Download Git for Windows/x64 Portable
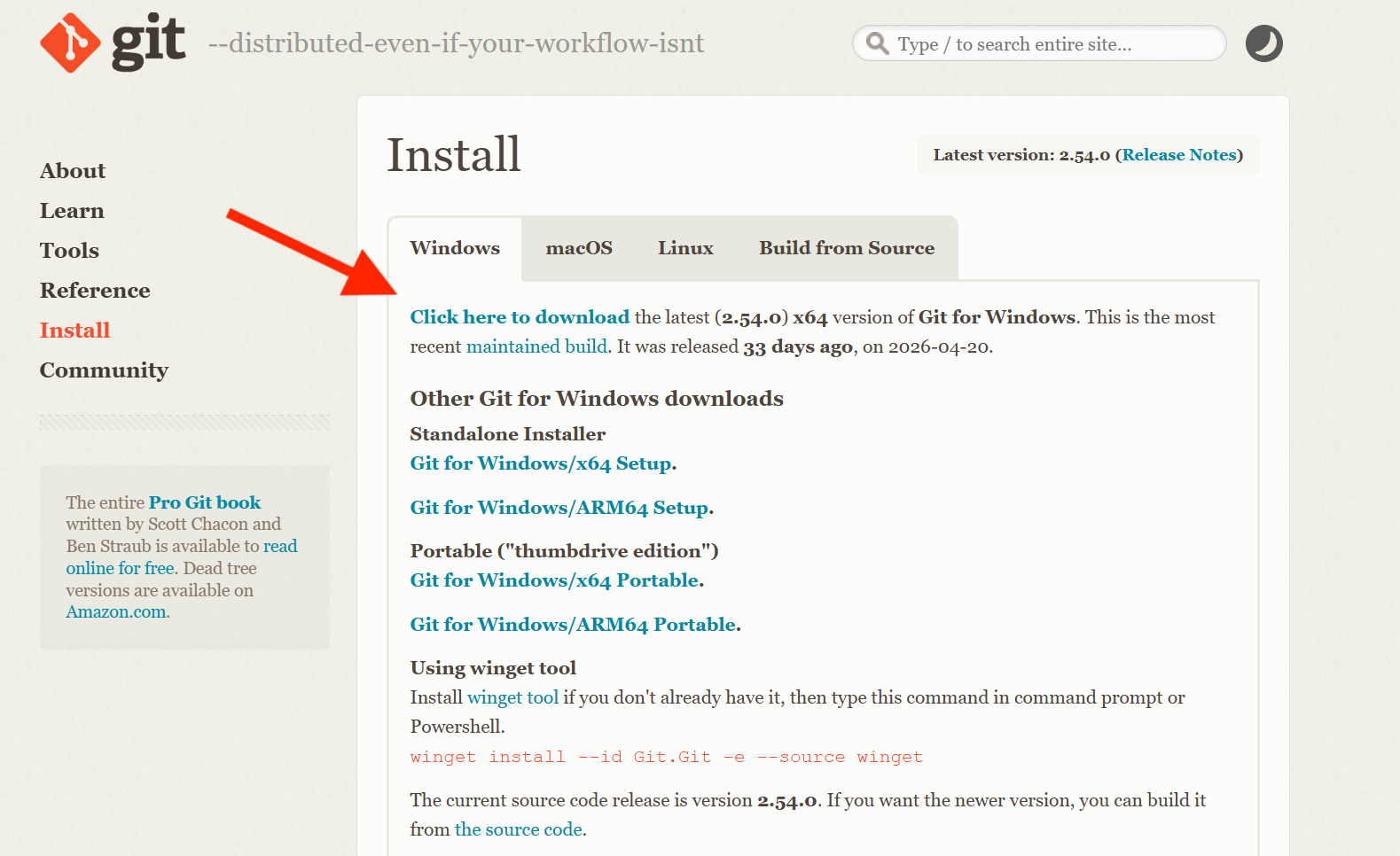Image resolution: width=1400 pixels, height=856 pixels. (x=554, y=580)
